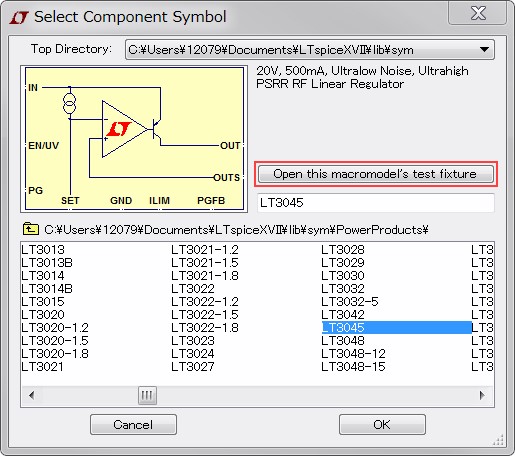Close the Select Component Symbol dialog
This screenshot has width=515, height=456.
478,13
